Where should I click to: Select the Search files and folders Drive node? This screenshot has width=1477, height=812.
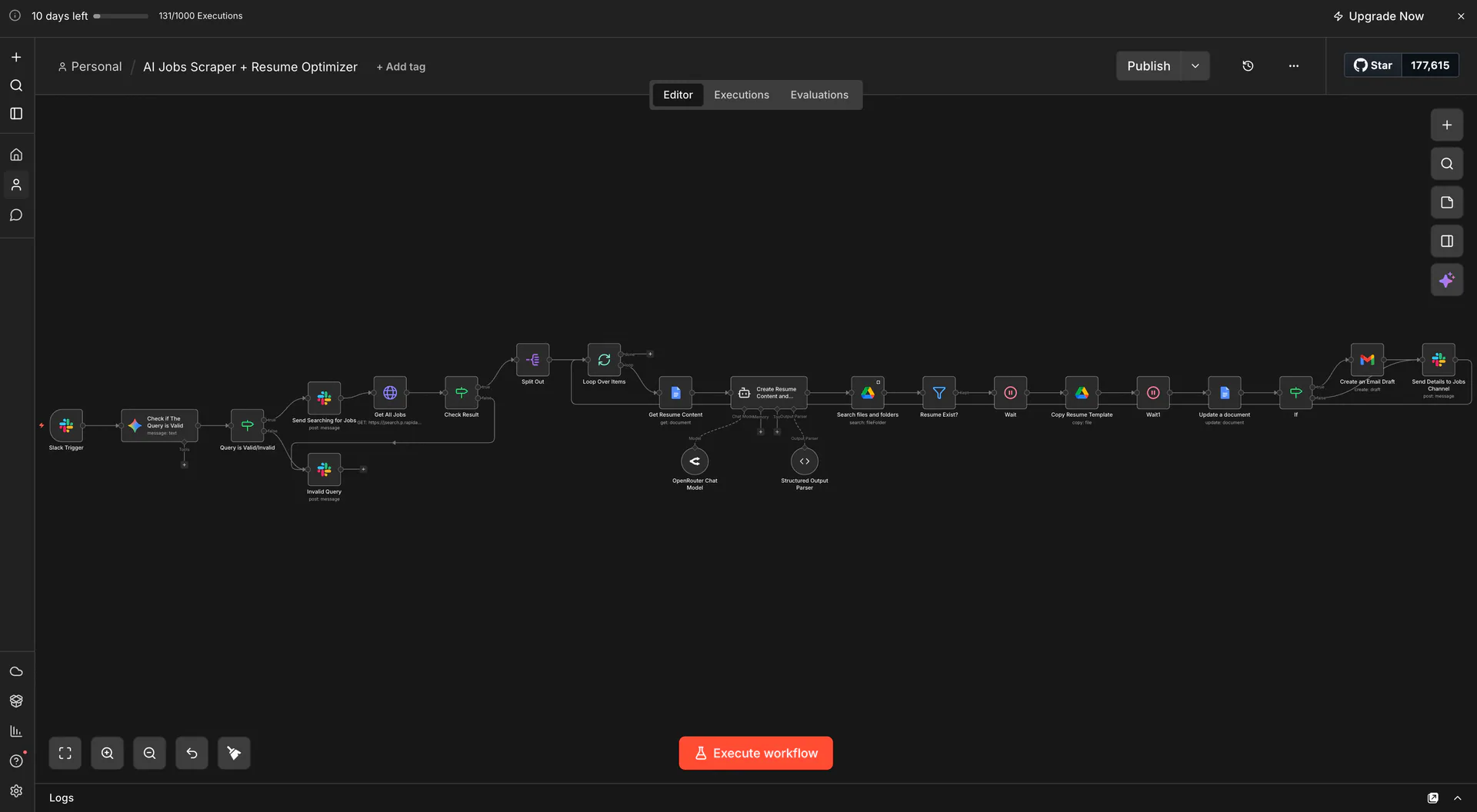point(868,393)
